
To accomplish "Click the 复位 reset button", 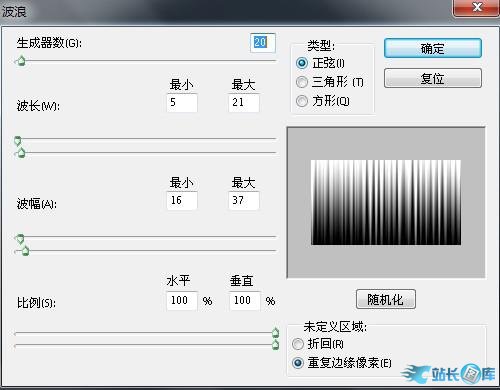I will click(x=433, y=78).
